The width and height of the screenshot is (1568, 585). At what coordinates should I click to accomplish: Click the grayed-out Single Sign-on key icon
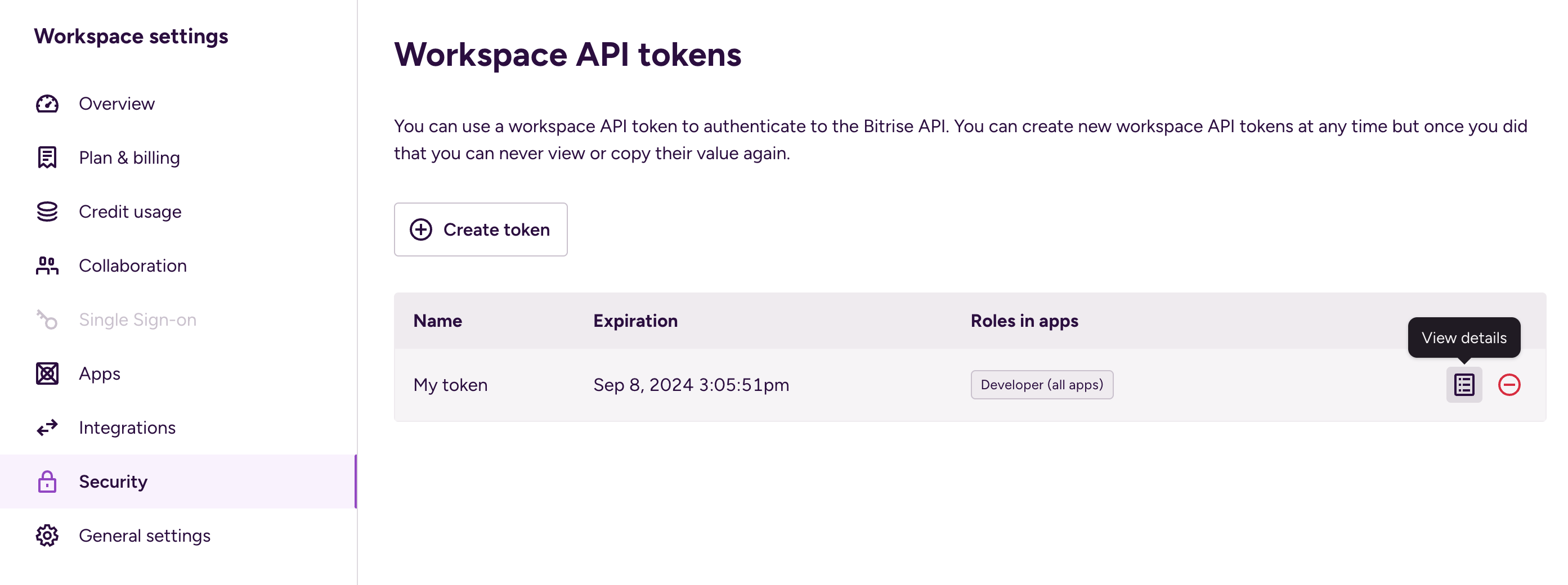coord(47,319)
